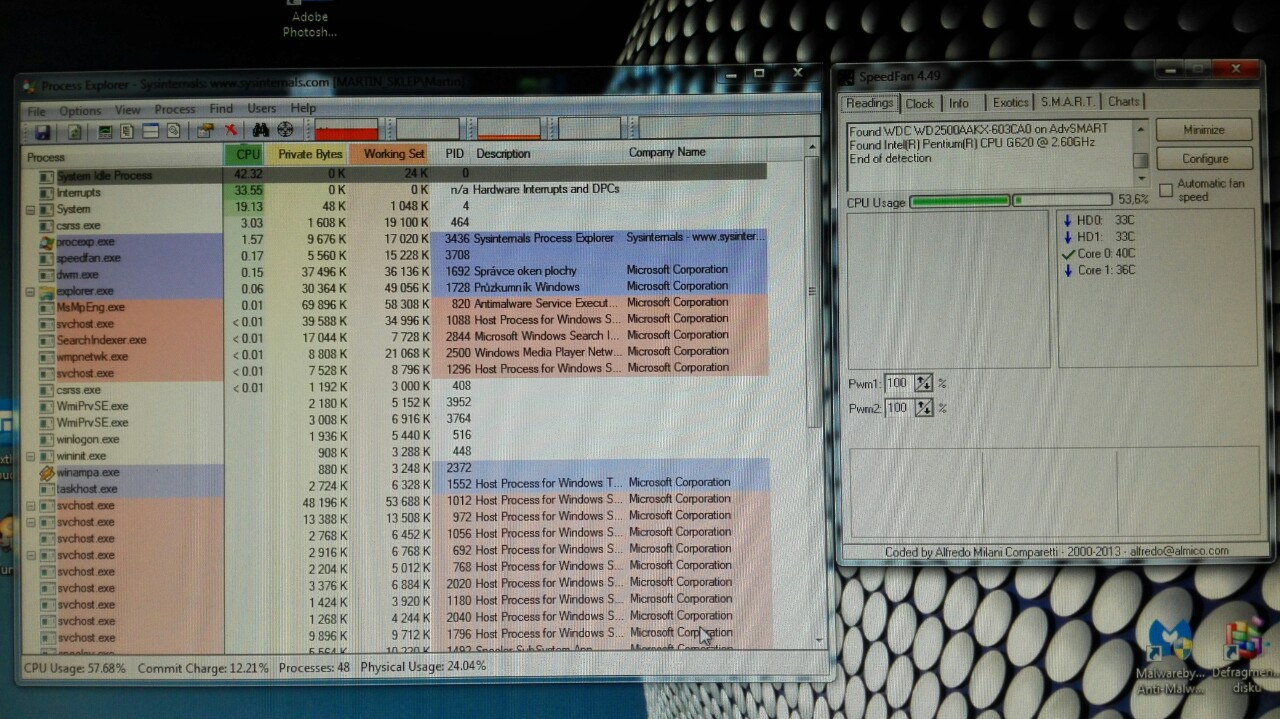The image size is (1280, 719).
Task: Open the Find menu
Action: pos(221,109)
